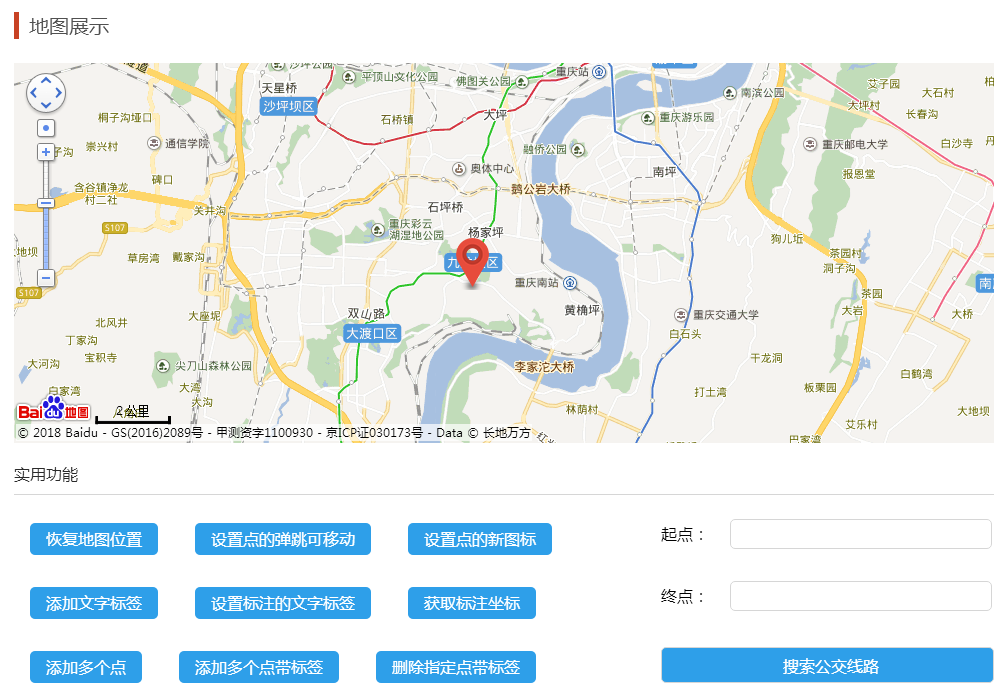1008x695 pixels.
Task: Zoom out with the bottom minus button
Action: [45, 278]
